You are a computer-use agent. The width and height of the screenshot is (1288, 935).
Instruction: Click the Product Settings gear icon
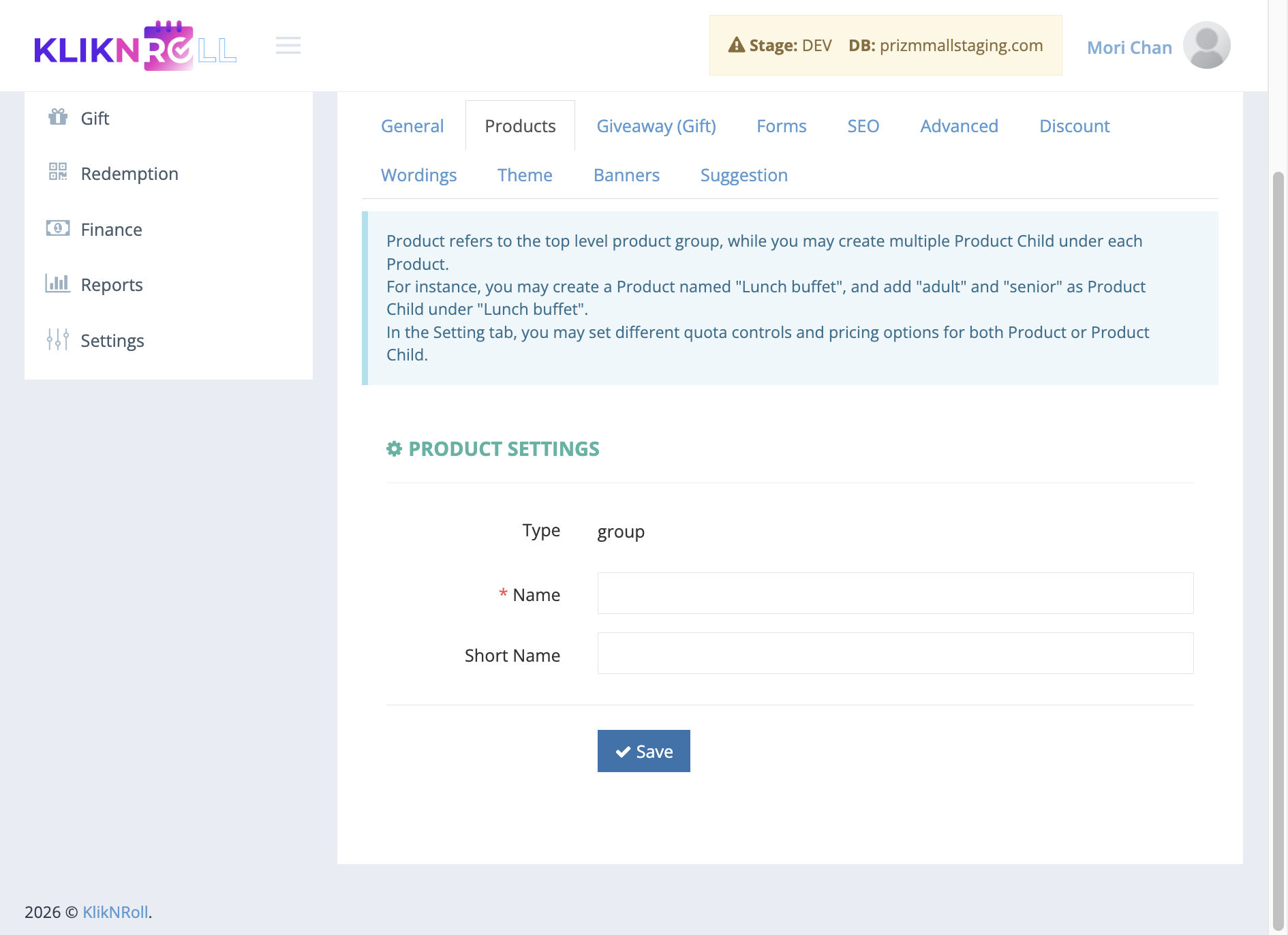pos(394,448)
